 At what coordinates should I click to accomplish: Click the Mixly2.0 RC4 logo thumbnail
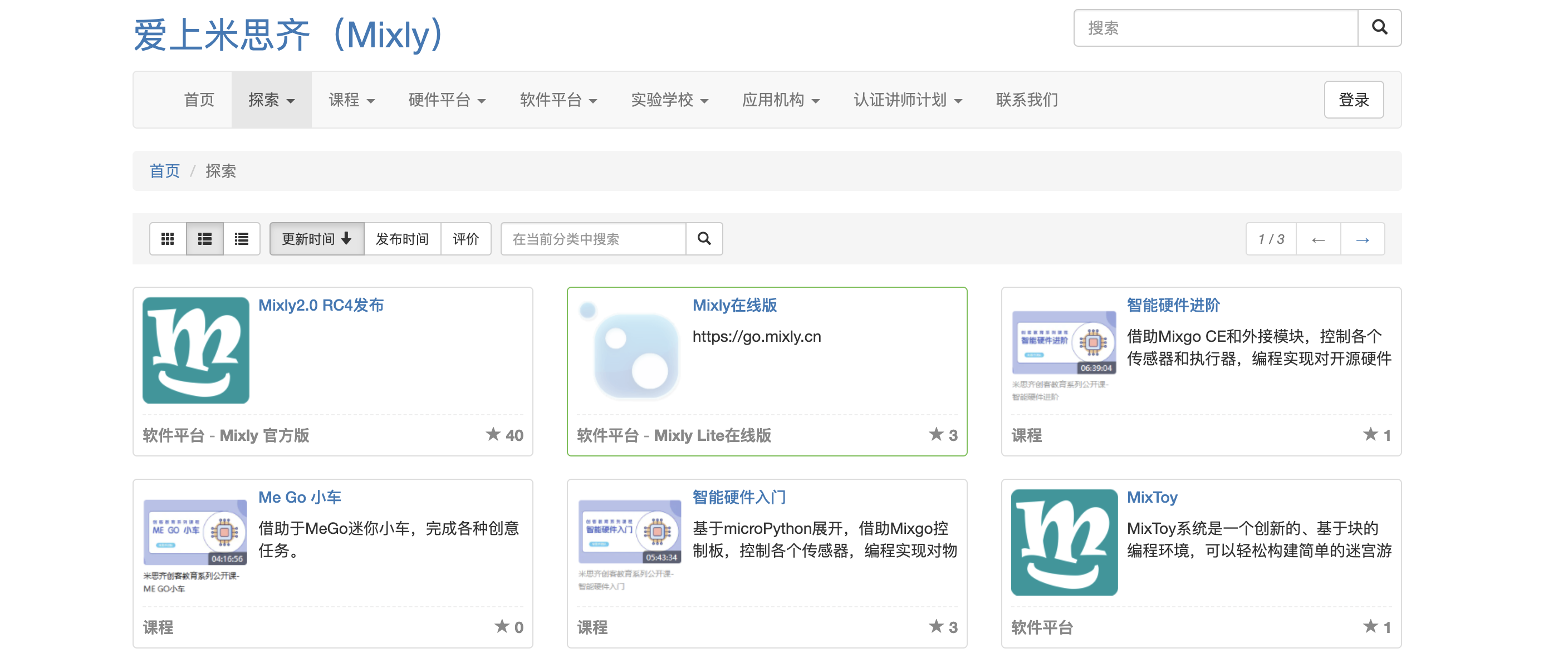(195, 350)
